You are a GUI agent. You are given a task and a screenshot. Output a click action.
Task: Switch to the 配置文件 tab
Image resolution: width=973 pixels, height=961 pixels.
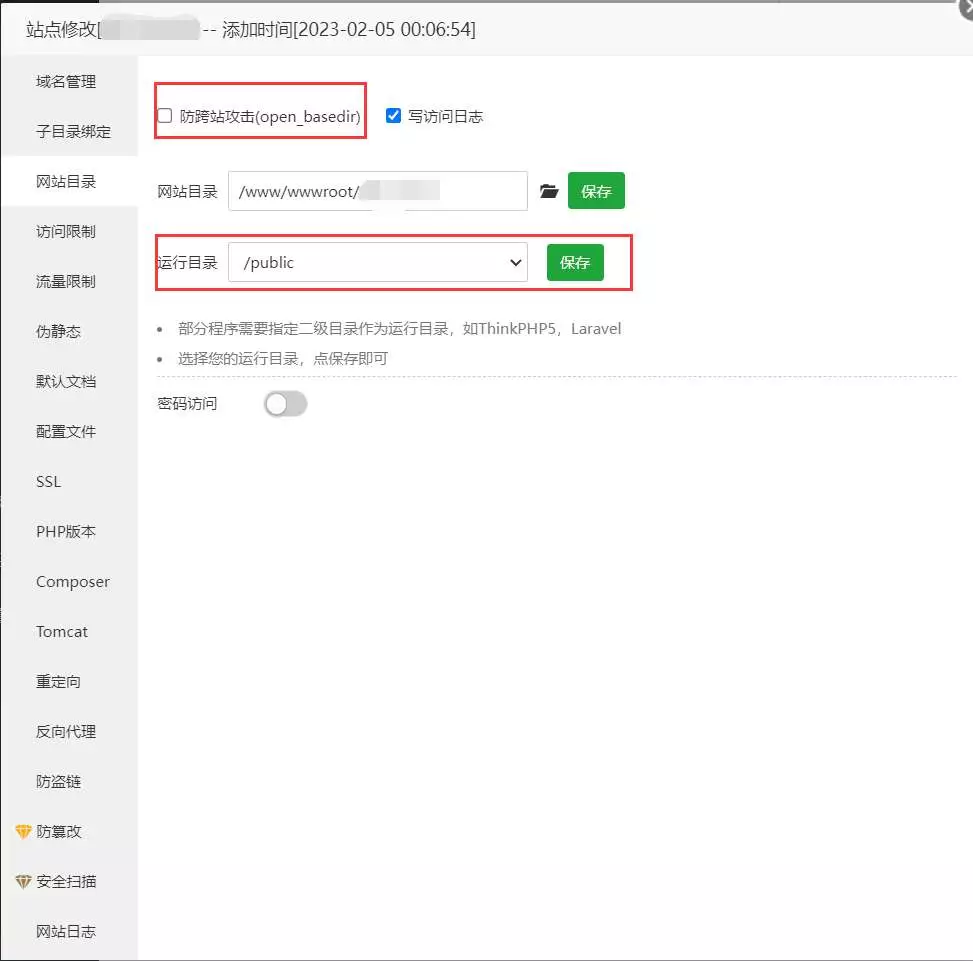click(66, 431)
